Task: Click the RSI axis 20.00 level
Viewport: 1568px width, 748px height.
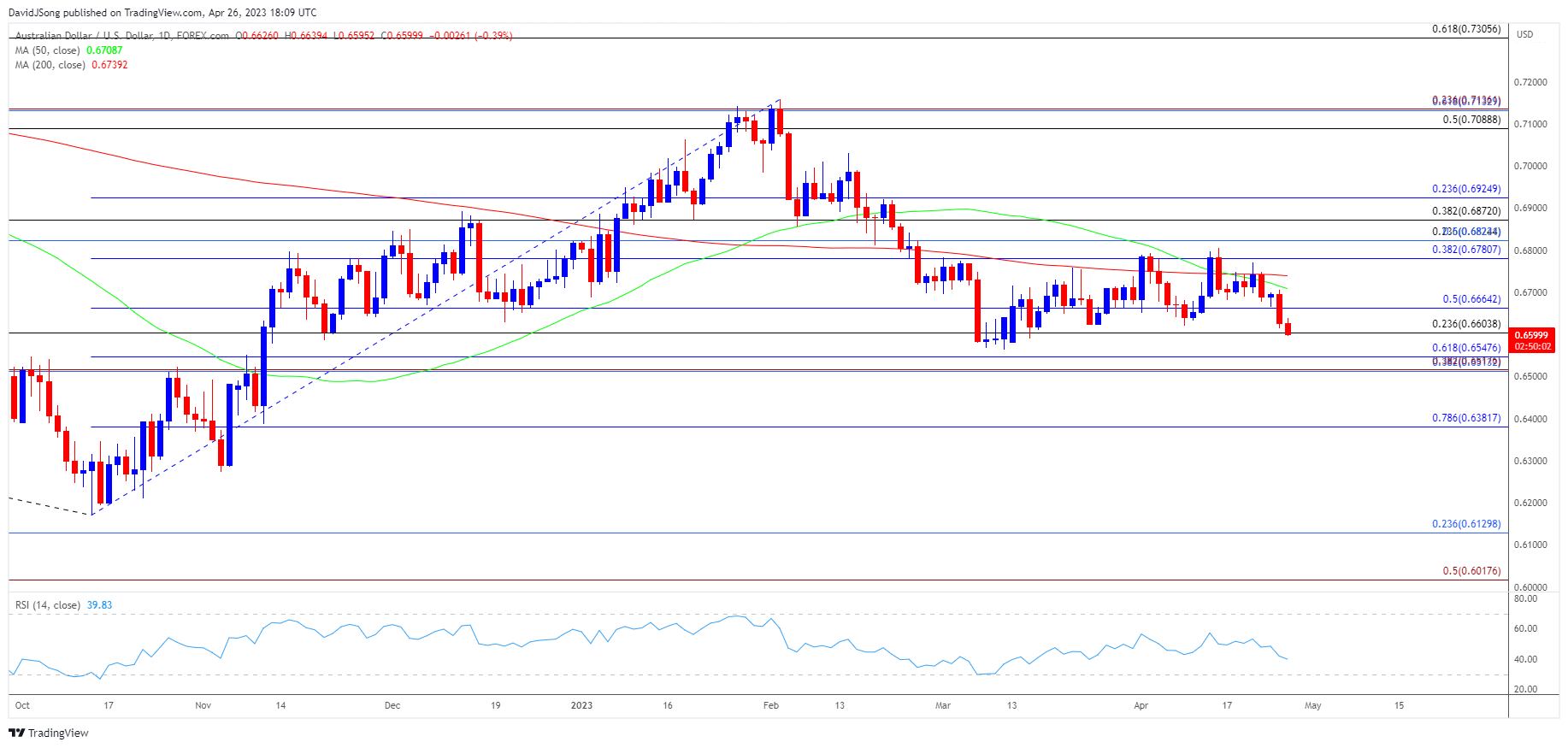Action: coord(1526,689)
